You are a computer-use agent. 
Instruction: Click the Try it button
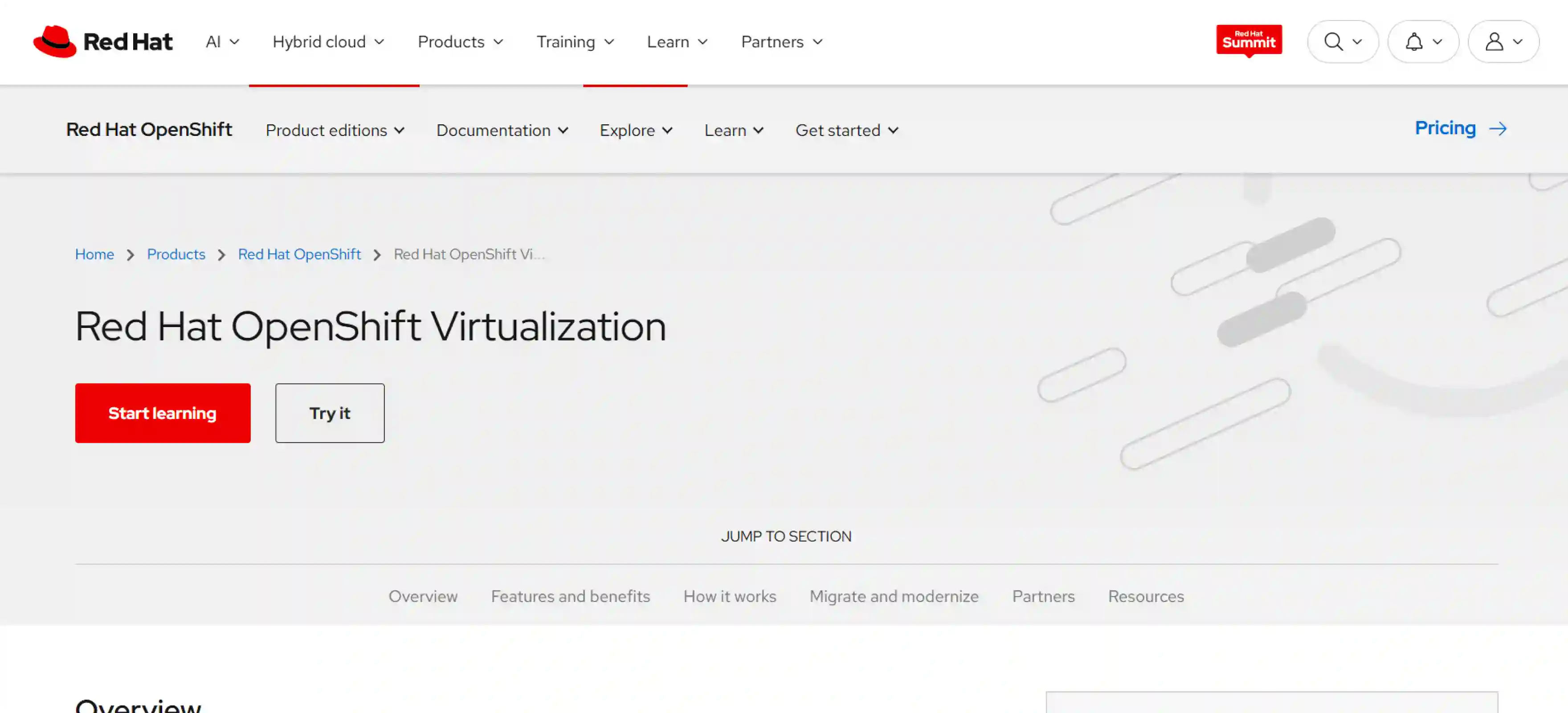[329, 413]
